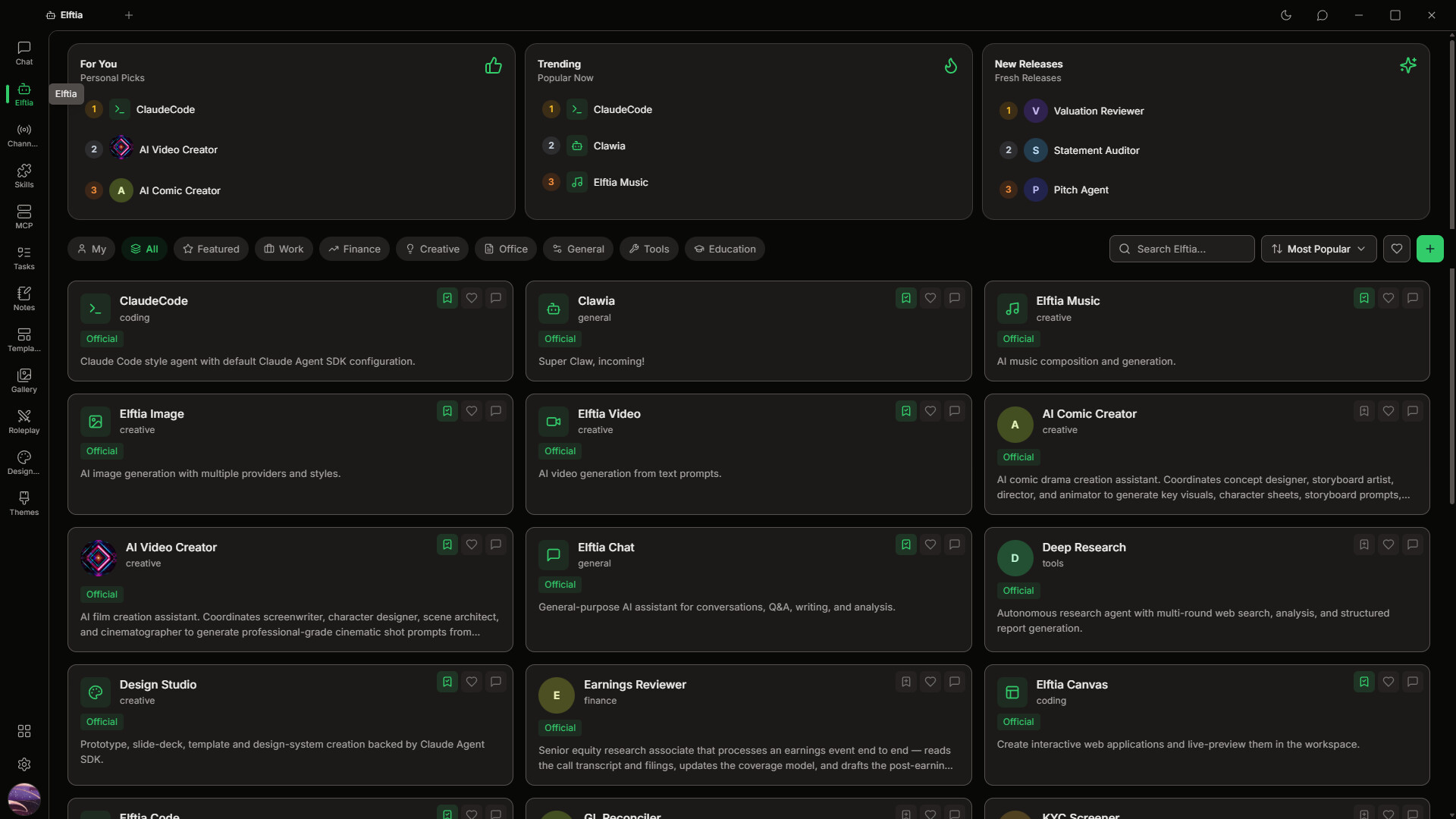Favorite the Clawia card with heart

point(930,299)
